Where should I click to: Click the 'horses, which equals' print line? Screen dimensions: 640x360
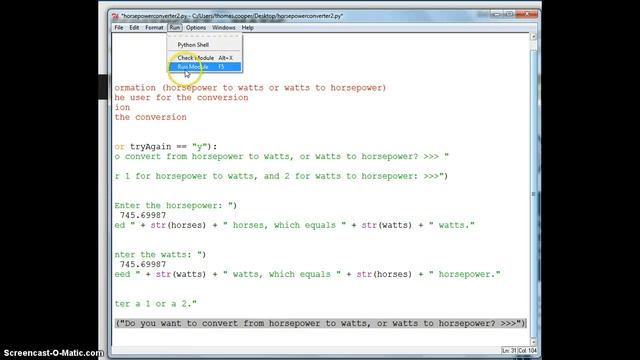tap(294, 225)
